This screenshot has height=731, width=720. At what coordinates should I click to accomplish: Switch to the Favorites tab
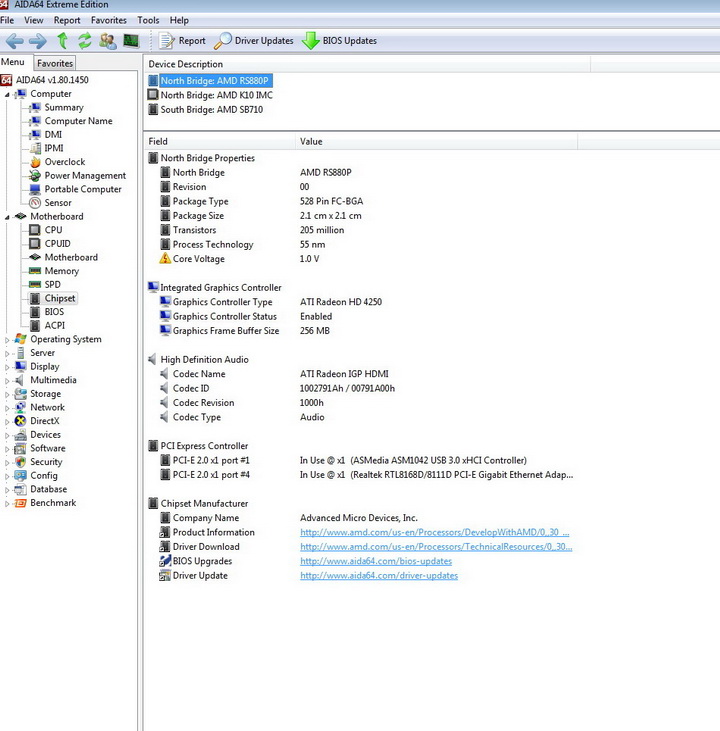point(55,63)
